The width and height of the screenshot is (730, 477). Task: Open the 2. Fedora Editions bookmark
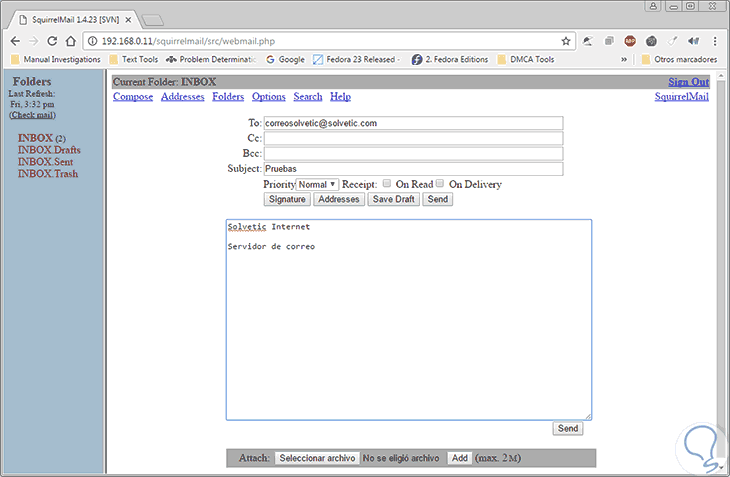450,59
